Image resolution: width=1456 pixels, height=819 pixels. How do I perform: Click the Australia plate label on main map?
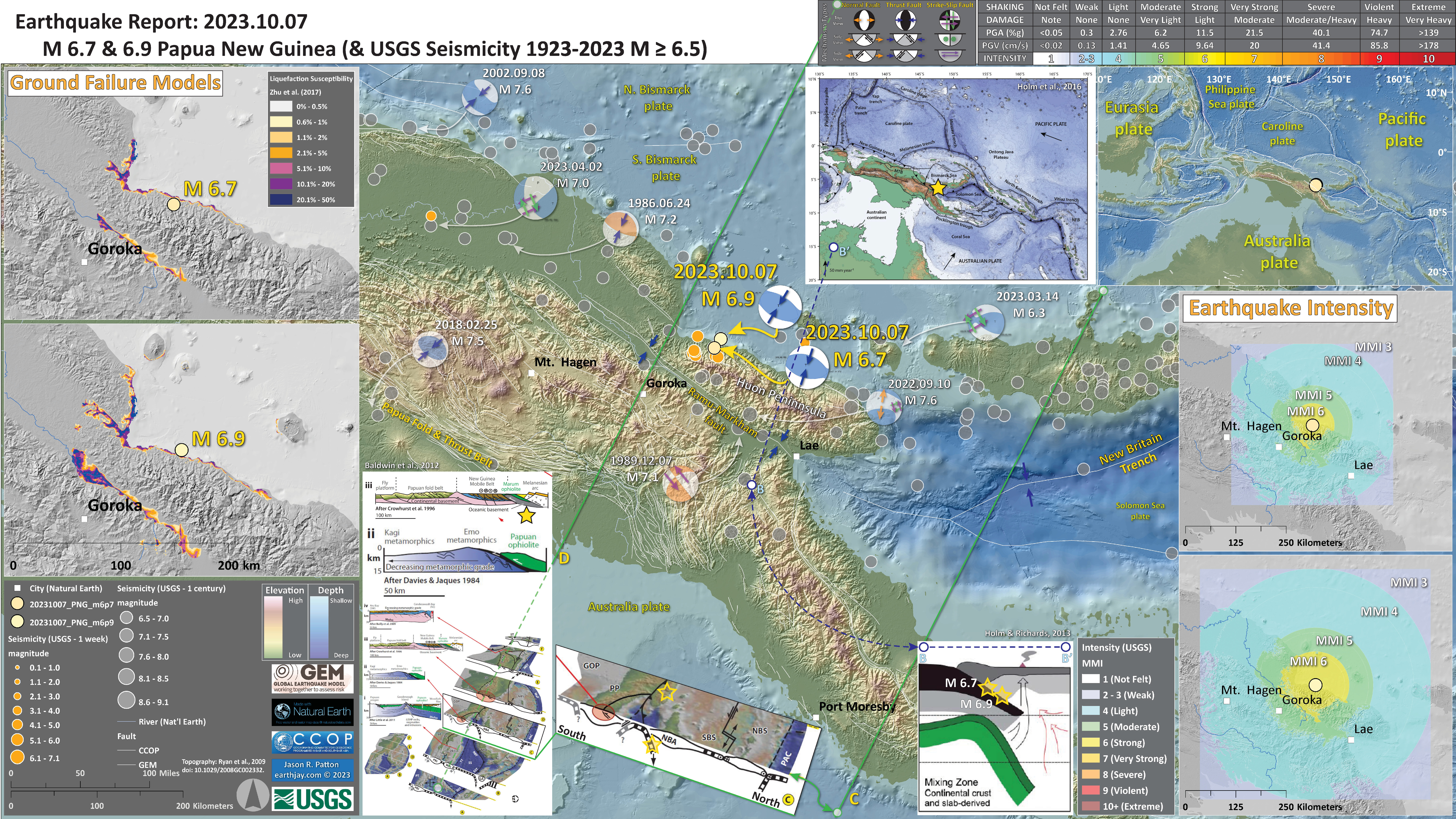628,607
